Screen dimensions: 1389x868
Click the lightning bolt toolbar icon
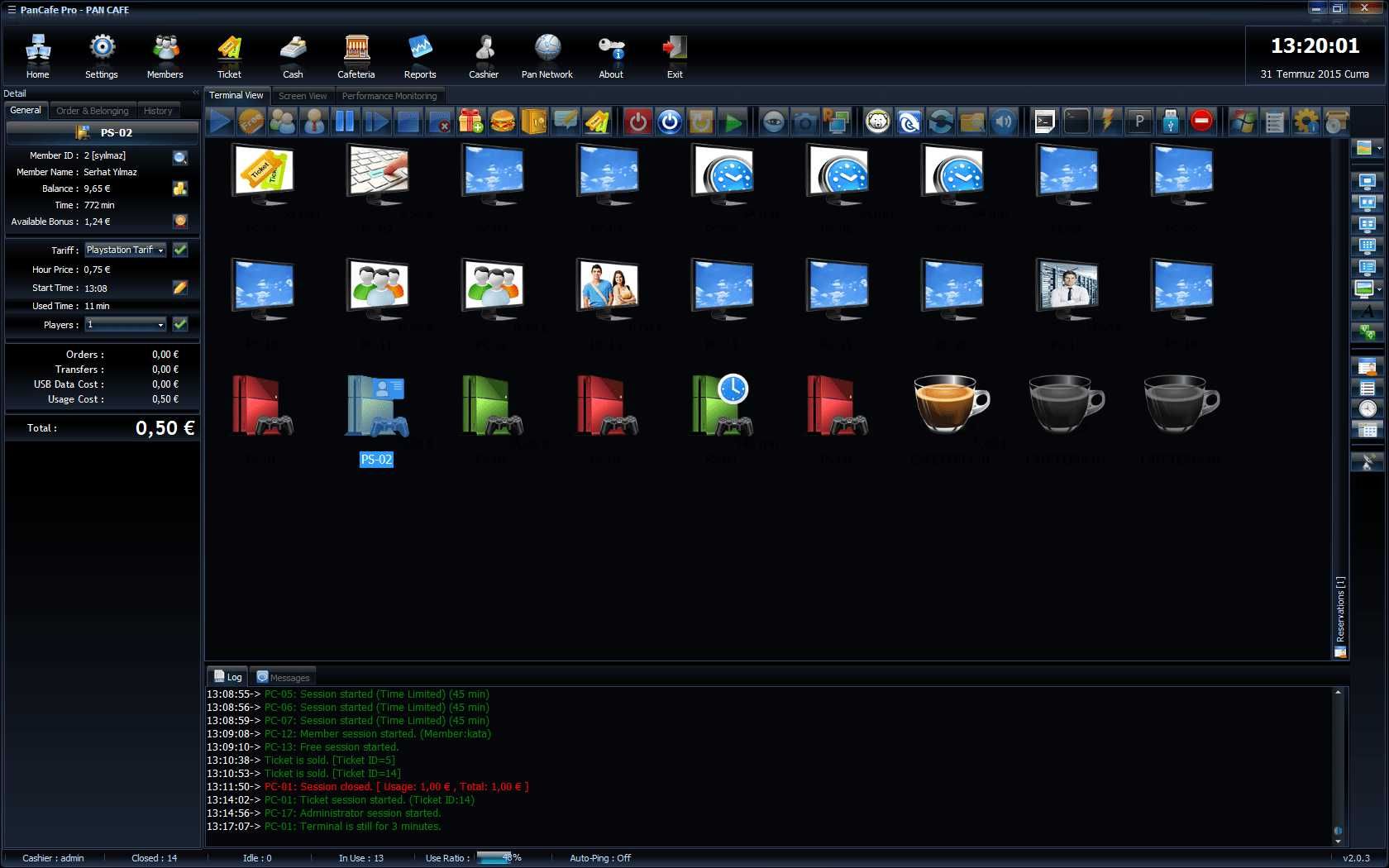[1108, 122]
